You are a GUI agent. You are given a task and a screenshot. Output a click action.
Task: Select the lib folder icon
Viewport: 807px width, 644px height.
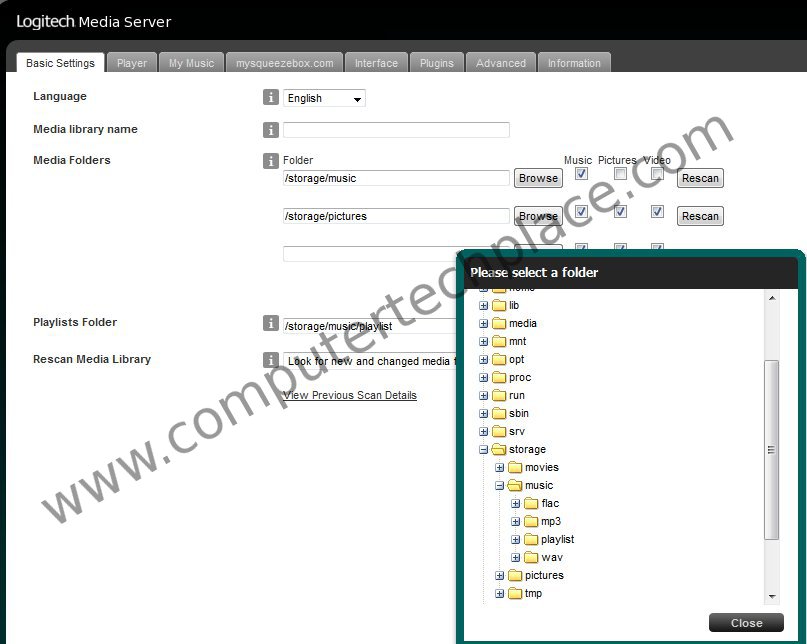click(499, 305)
